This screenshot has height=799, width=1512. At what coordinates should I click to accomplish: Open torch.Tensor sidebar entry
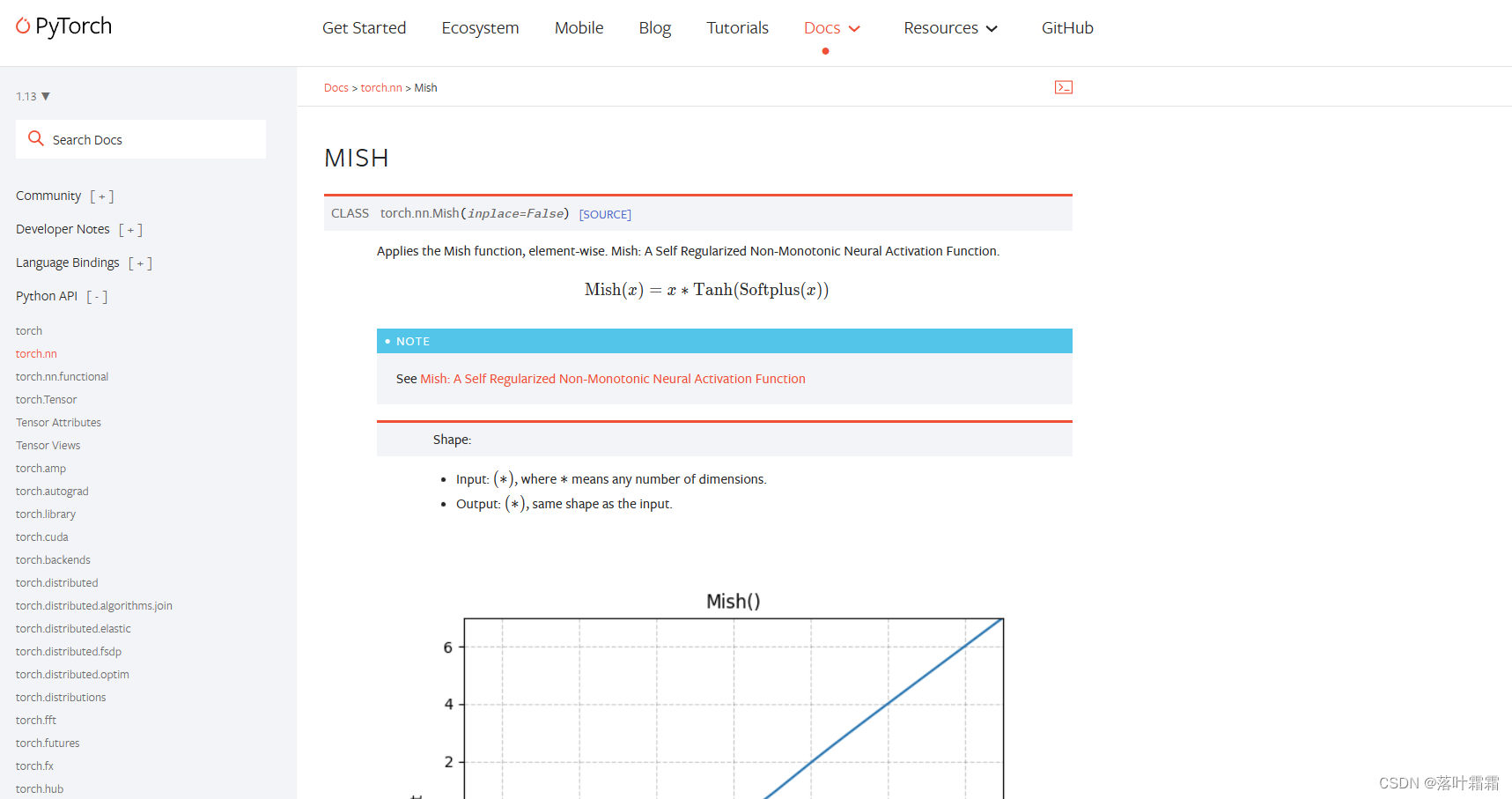[46, 400]
